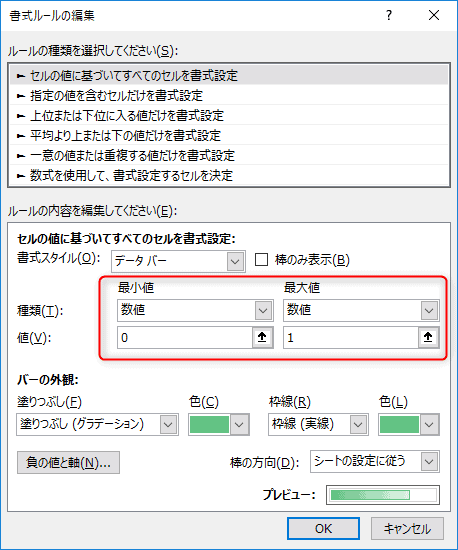Click the 負の値と軸 button
The image size is (458, 550).
pos(68,463)
